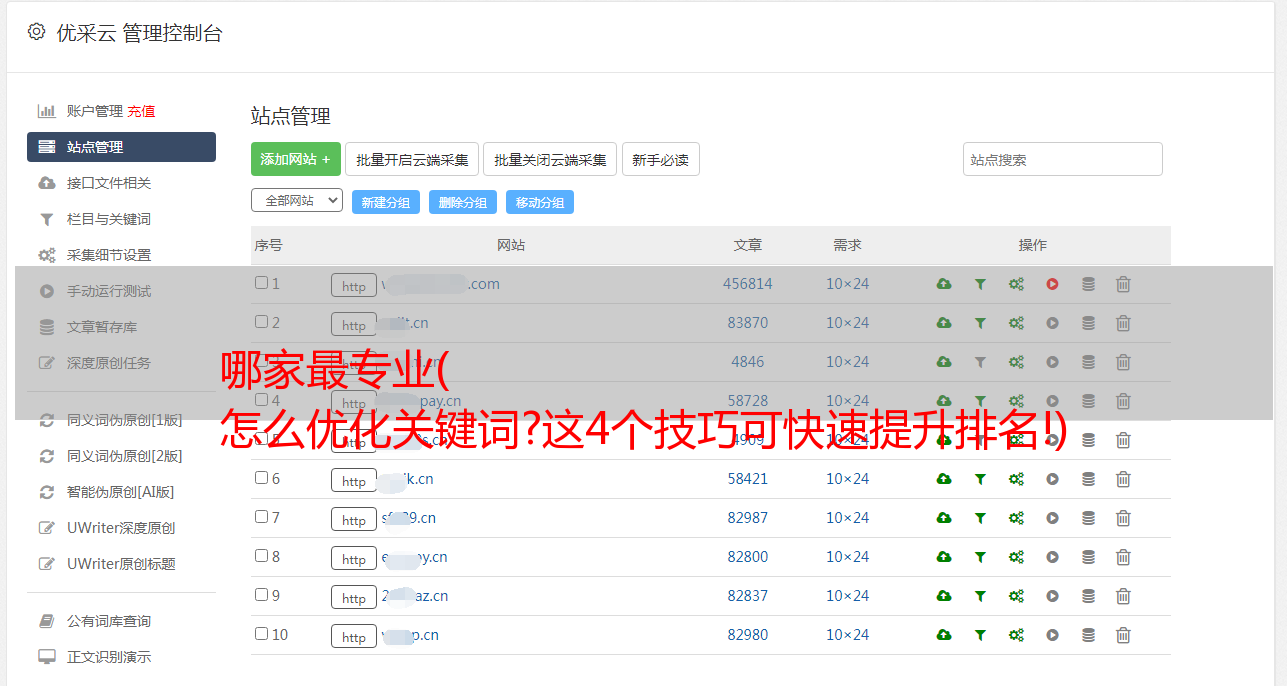
Task: Click the play icon in row 6
Action: (x=1052, y=479)
